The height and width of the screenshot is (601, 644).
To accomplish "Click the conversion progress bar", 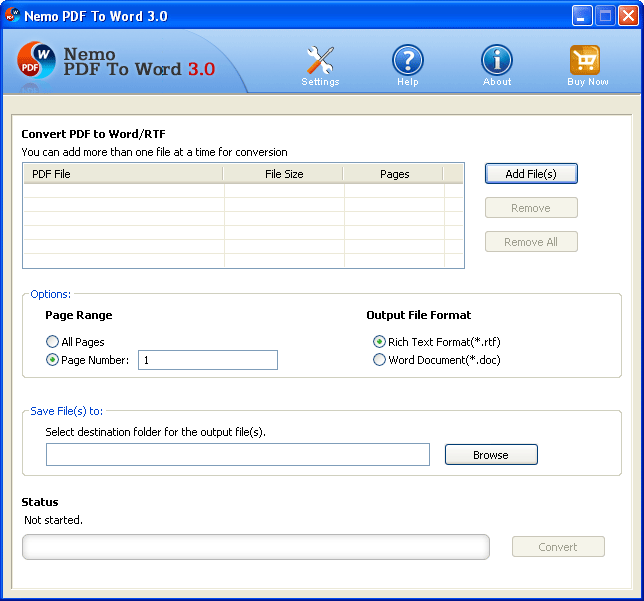I will pyautogui.click(x=256, y=547).
